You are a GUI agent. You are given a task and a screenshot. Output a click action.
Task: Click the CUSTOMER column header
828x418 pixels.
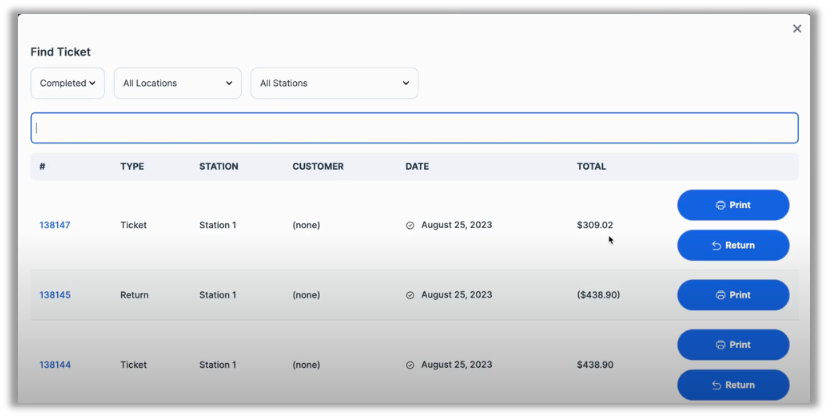point(318,166)
